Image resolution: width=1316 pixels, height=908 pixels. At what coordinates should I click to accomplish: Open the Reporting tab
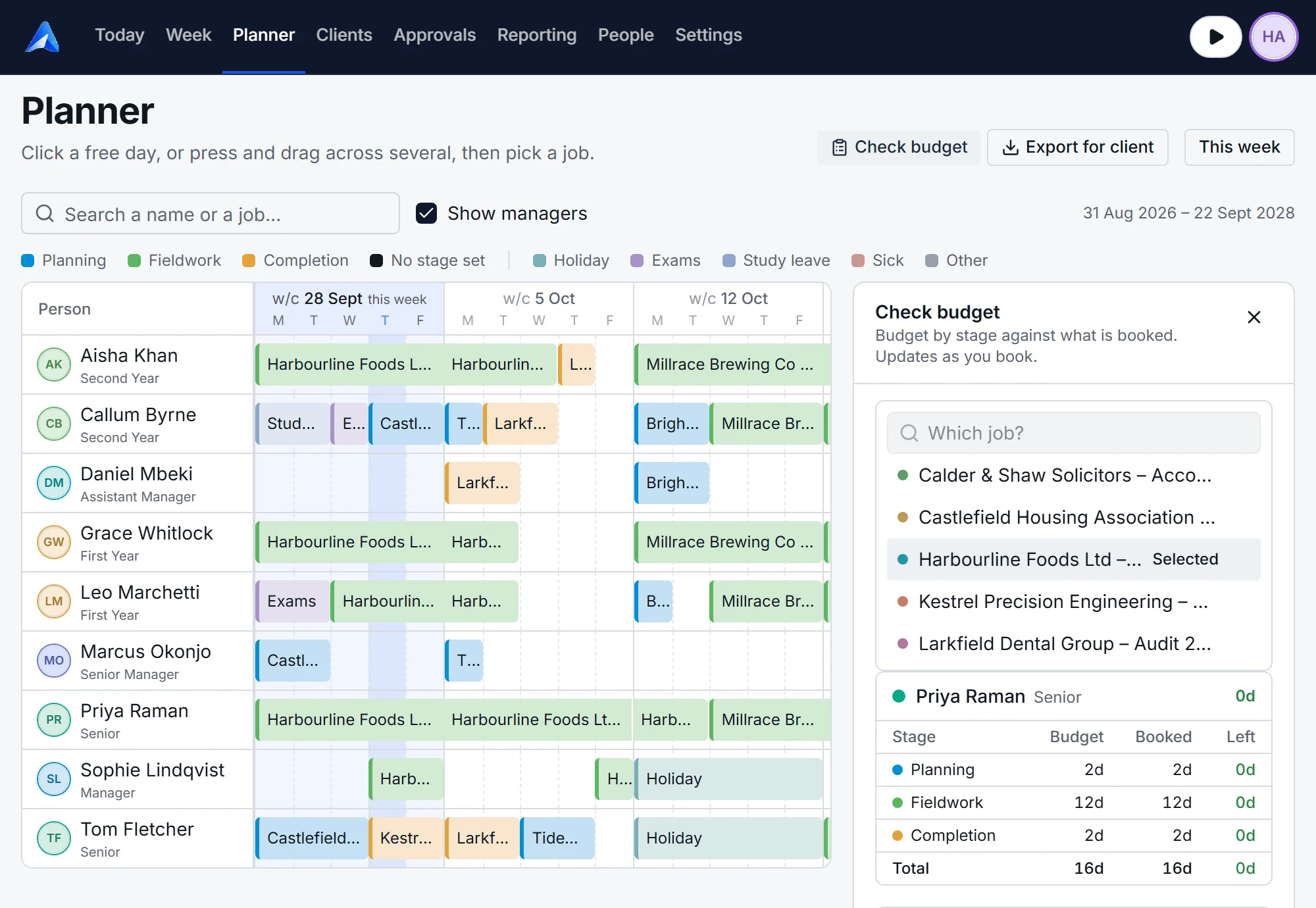tap(536, 35)
